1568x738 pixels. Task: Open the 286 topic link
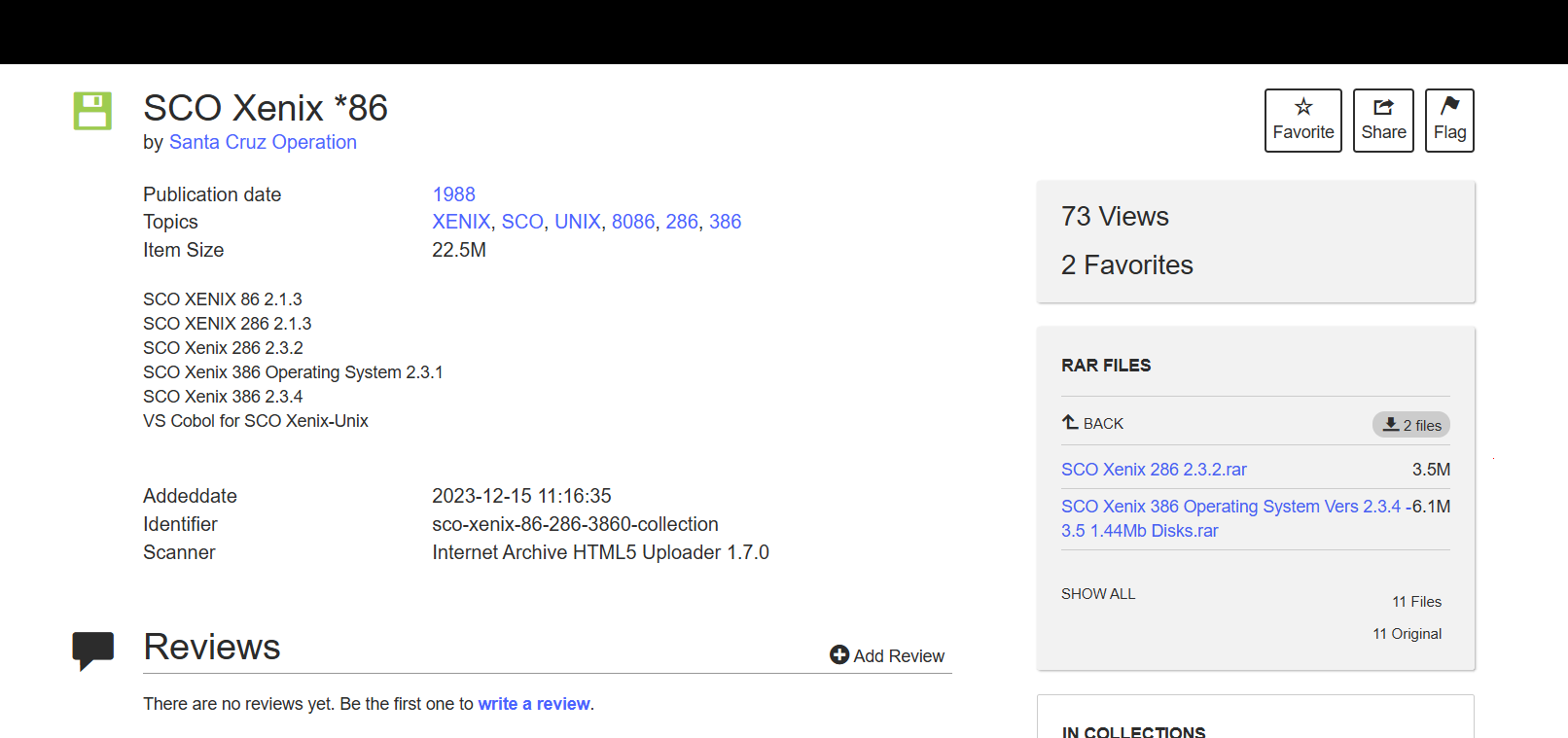point(682,222)
